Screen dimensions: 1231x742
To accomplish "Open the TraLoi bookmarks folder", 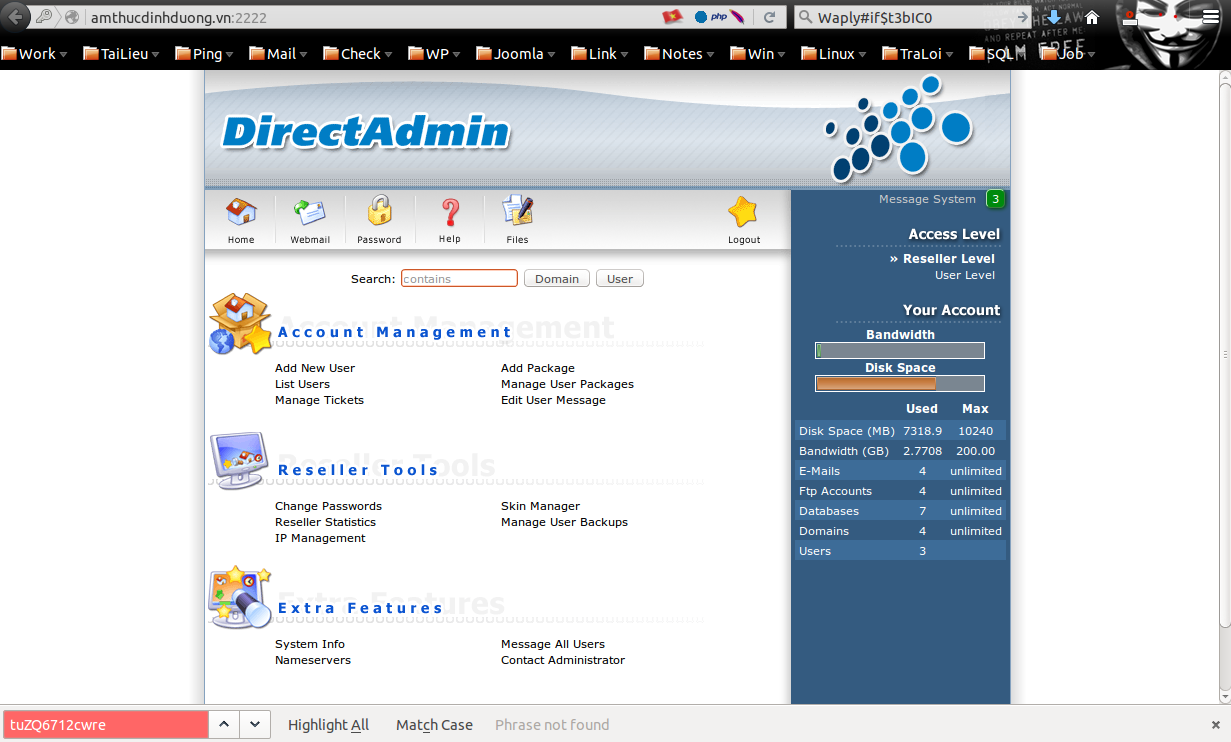I will tap(918, 54).
